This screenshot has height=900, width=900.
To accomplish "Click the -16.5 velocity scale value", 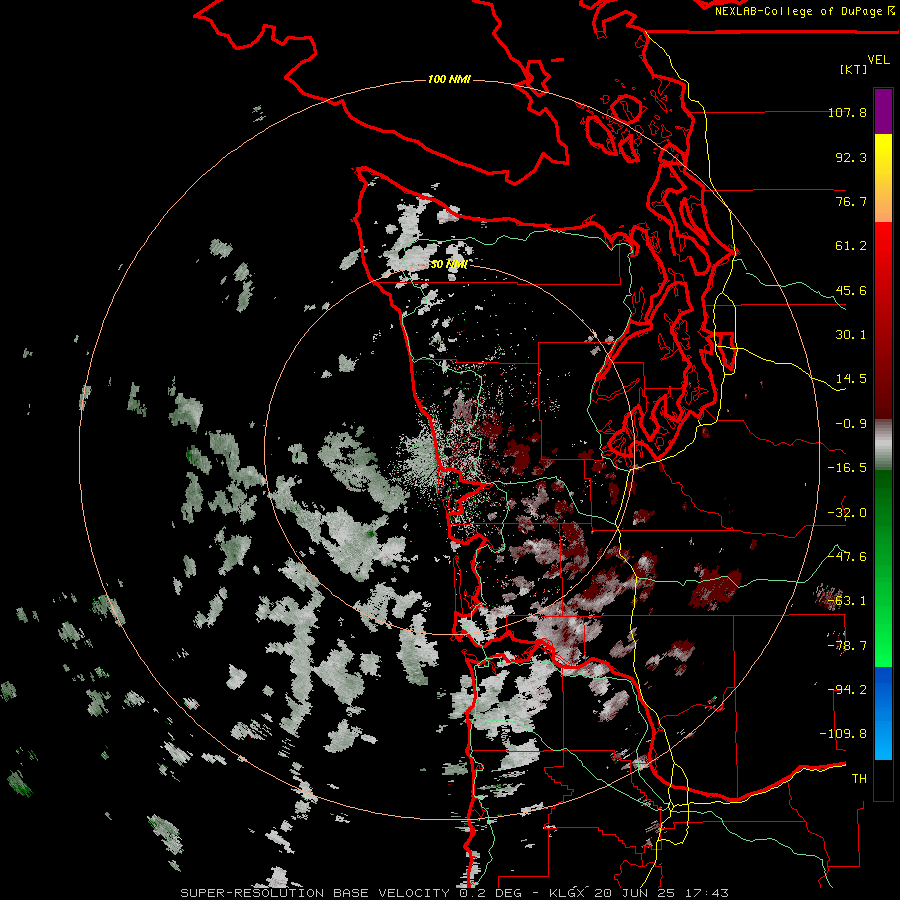I will [847, 468].
